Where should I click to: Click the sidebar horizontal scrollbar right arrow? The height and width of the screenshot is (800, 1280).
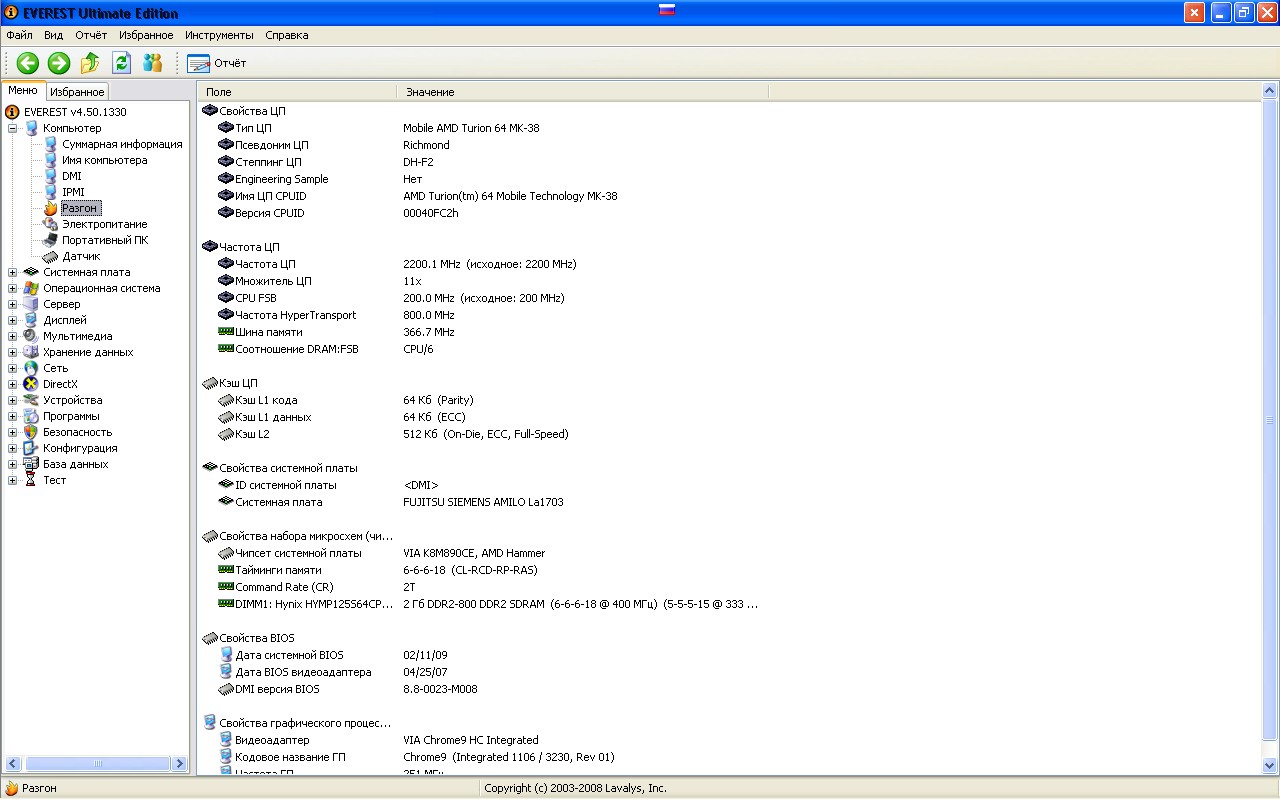click(x=180, y=763)
